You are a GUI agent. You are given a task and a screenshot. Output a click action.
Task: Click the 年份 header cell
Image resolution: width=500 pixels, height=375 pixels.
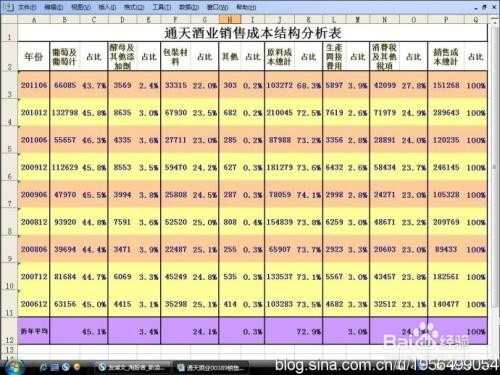(x=34, y=57)
